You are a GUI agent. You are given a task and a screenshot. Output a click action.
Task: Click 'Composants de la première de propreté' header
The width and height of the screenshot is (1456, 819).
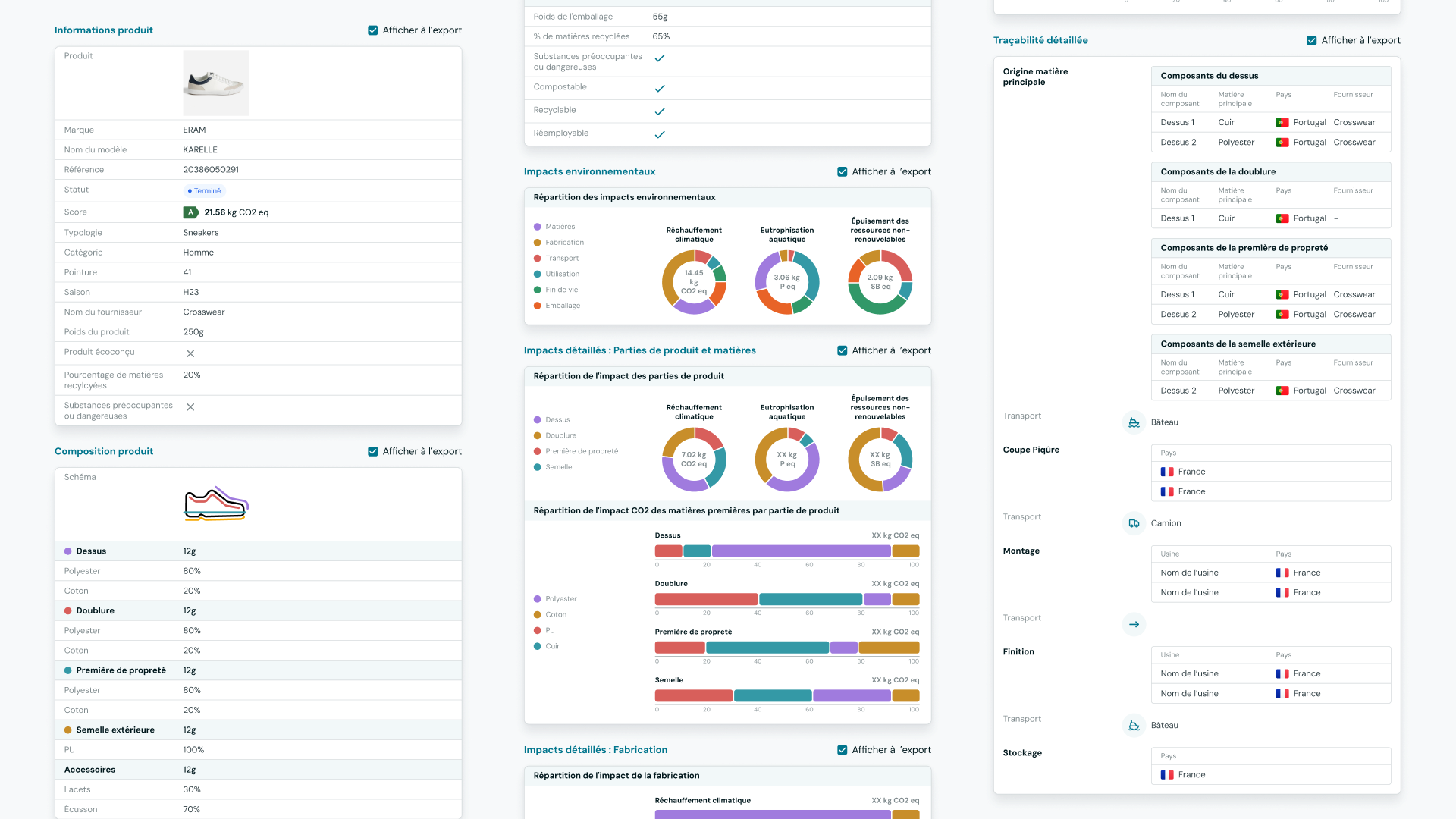[x=1271, y=248]
